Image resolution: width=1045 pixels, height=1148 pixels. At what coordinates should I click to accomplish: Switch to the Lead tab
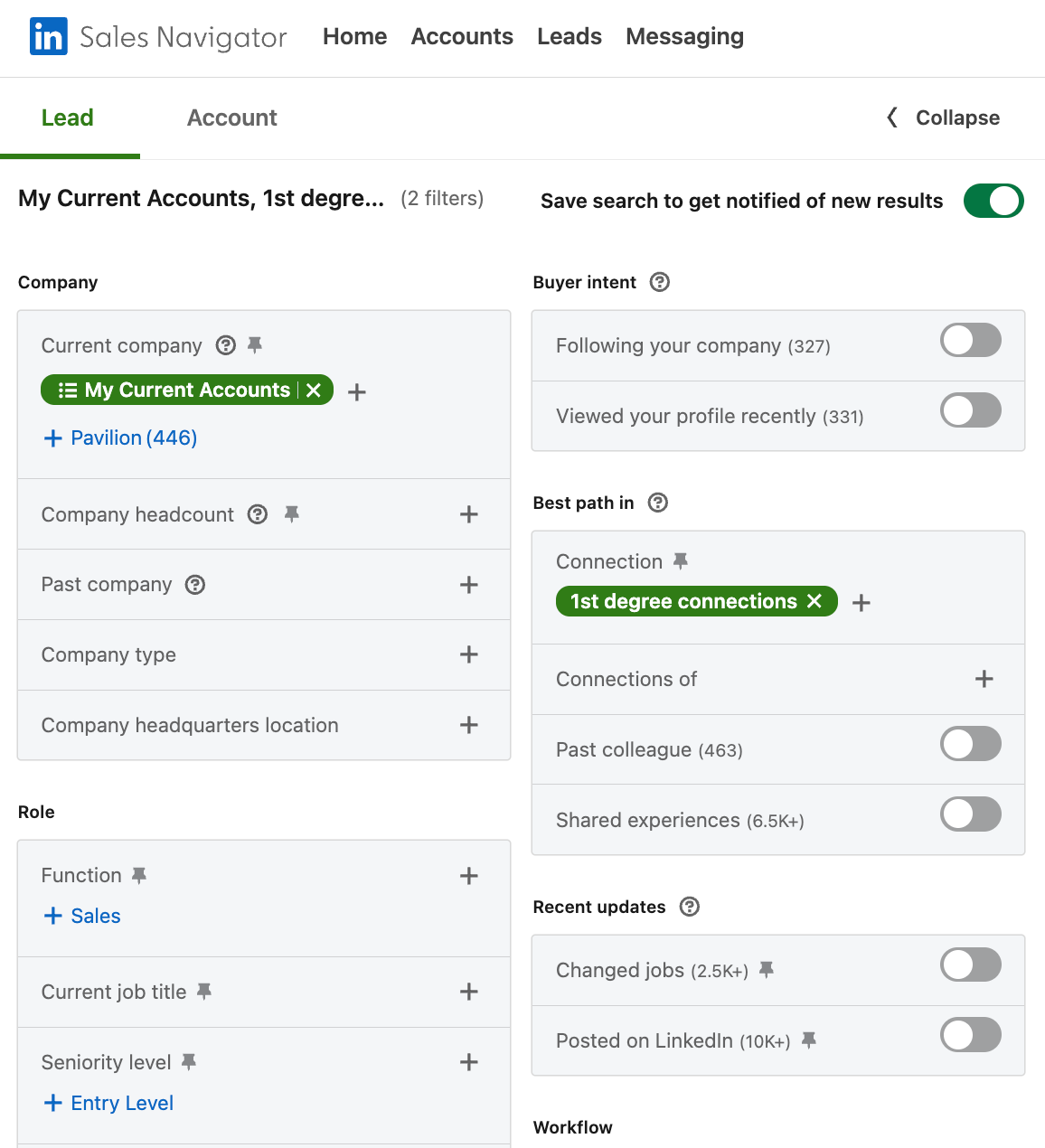pos(68,118)
